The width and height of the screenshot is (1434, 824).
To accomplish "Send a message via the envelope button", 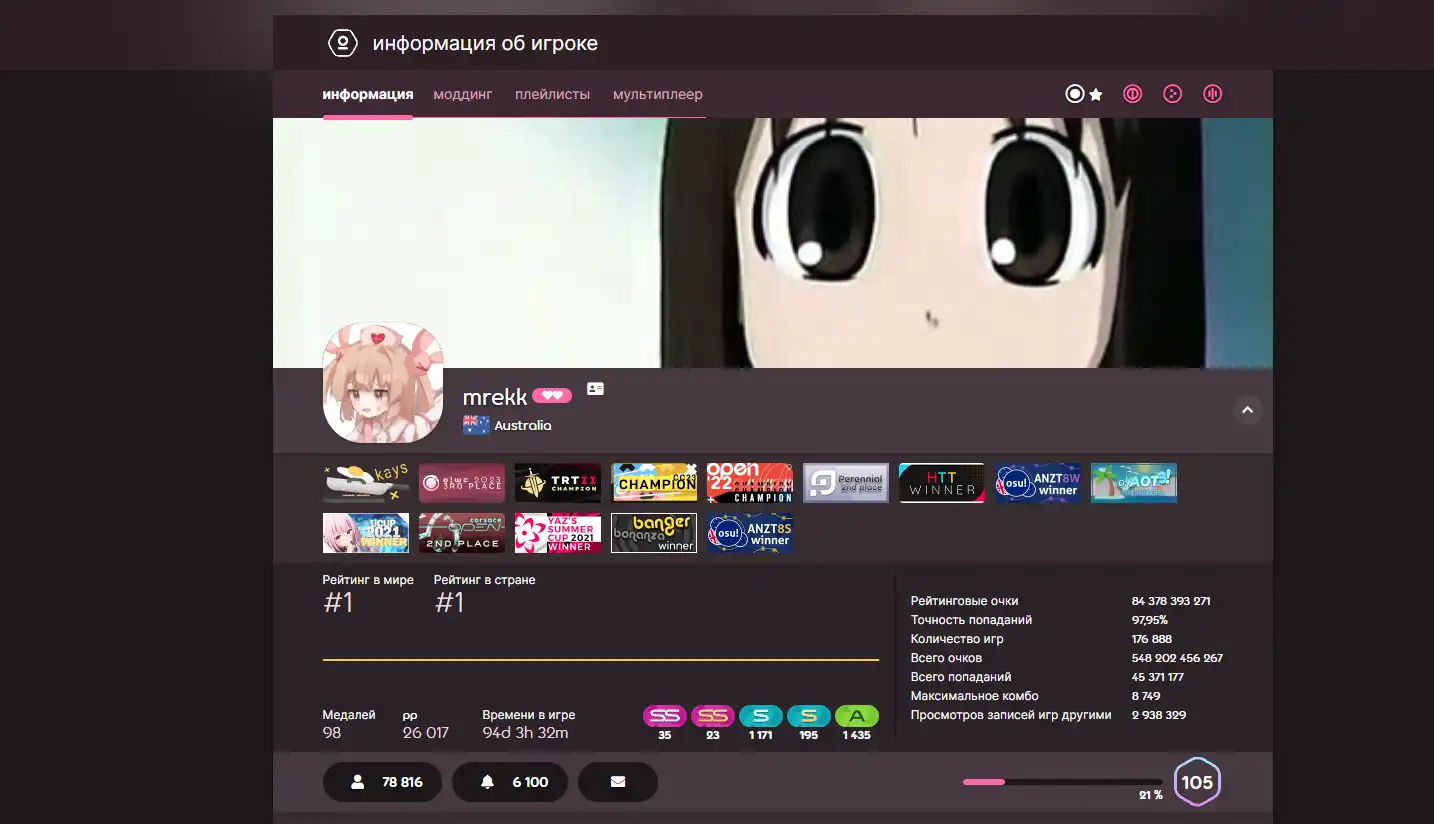I will click(618, 782).
